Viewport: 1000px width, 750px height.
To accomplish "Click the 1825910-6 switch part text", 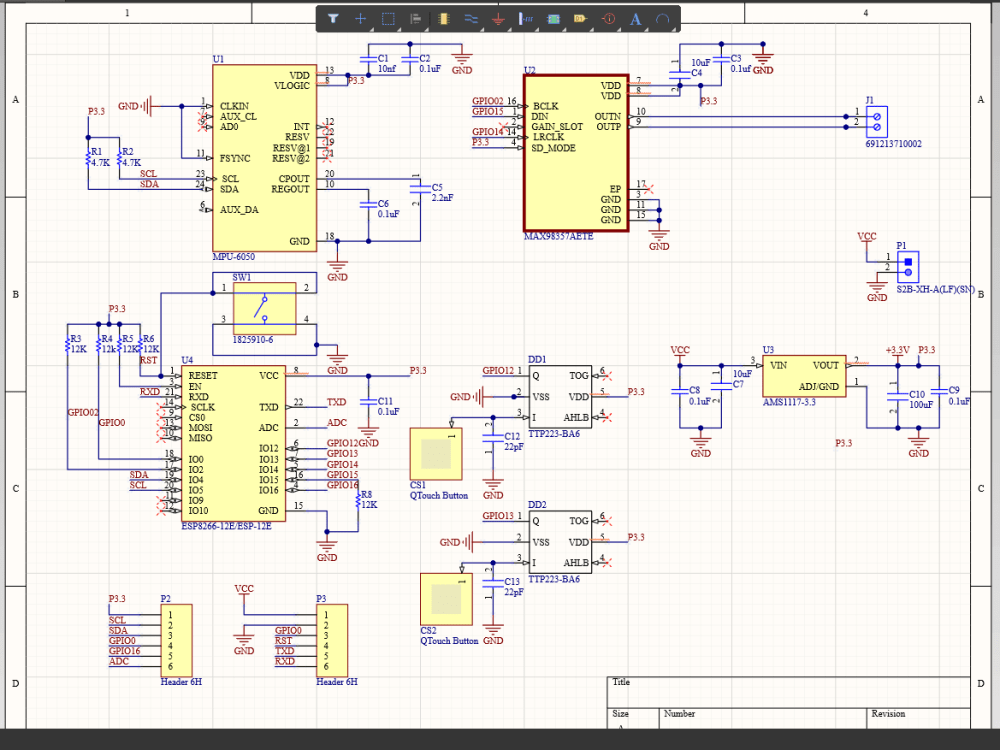I will [x=253, y=339].
